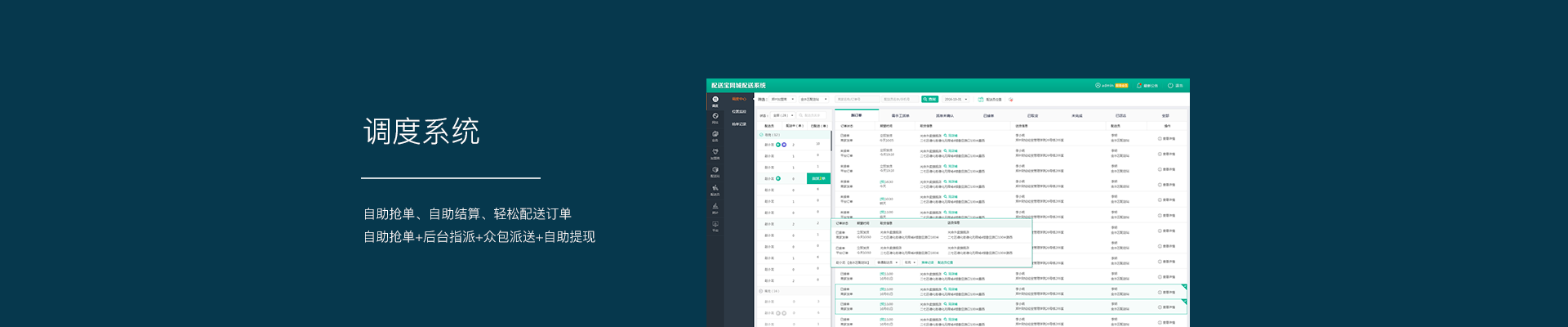The width and height of the screenshot is (1568, 327).
Task: Open the 加盟商 heart icon in sidebar
Action: click(x=715, y=154)
